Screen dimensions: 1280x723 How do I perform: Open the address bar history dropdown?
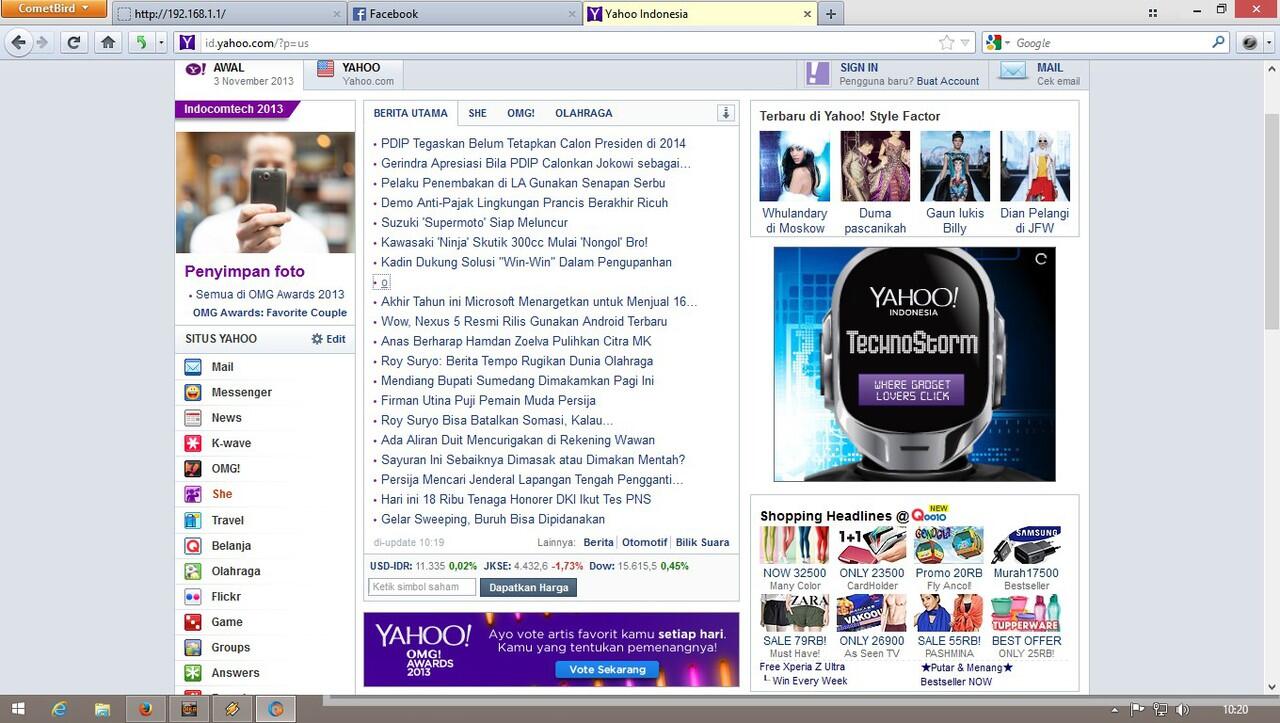(x=963, y=43)
